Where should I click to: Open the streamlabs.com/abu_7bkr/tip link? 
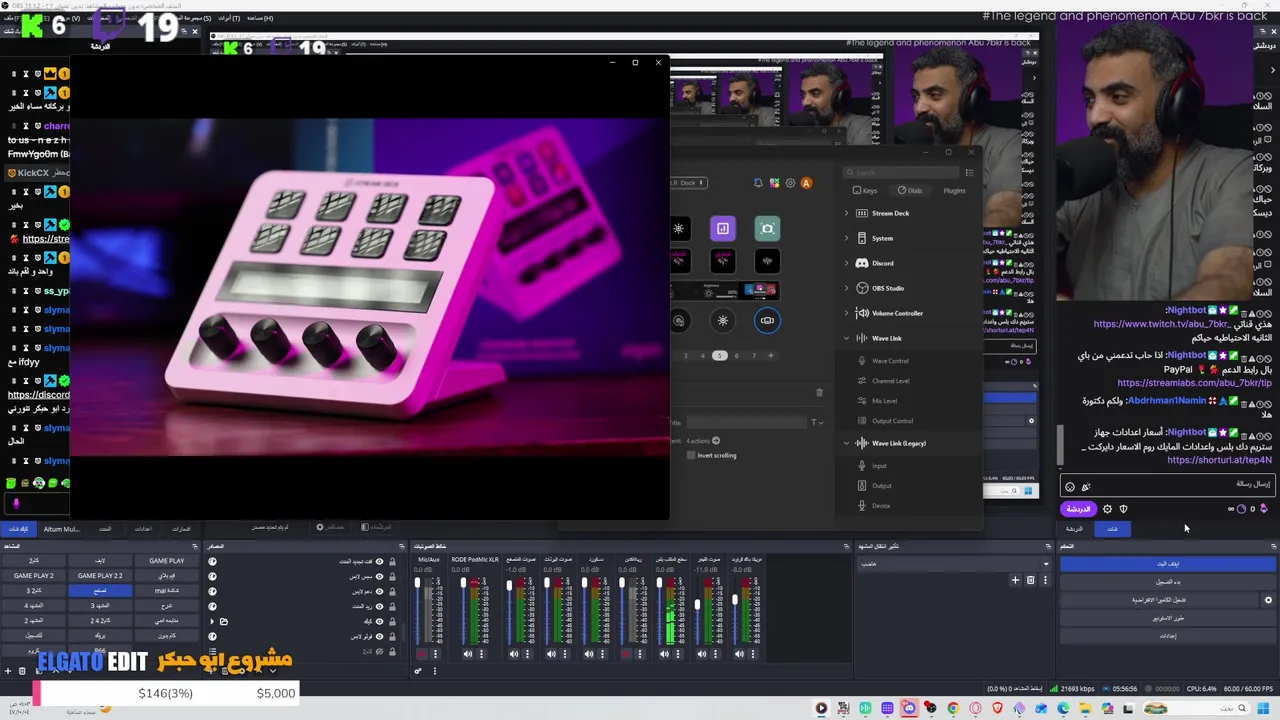(x=1194, y=383)
